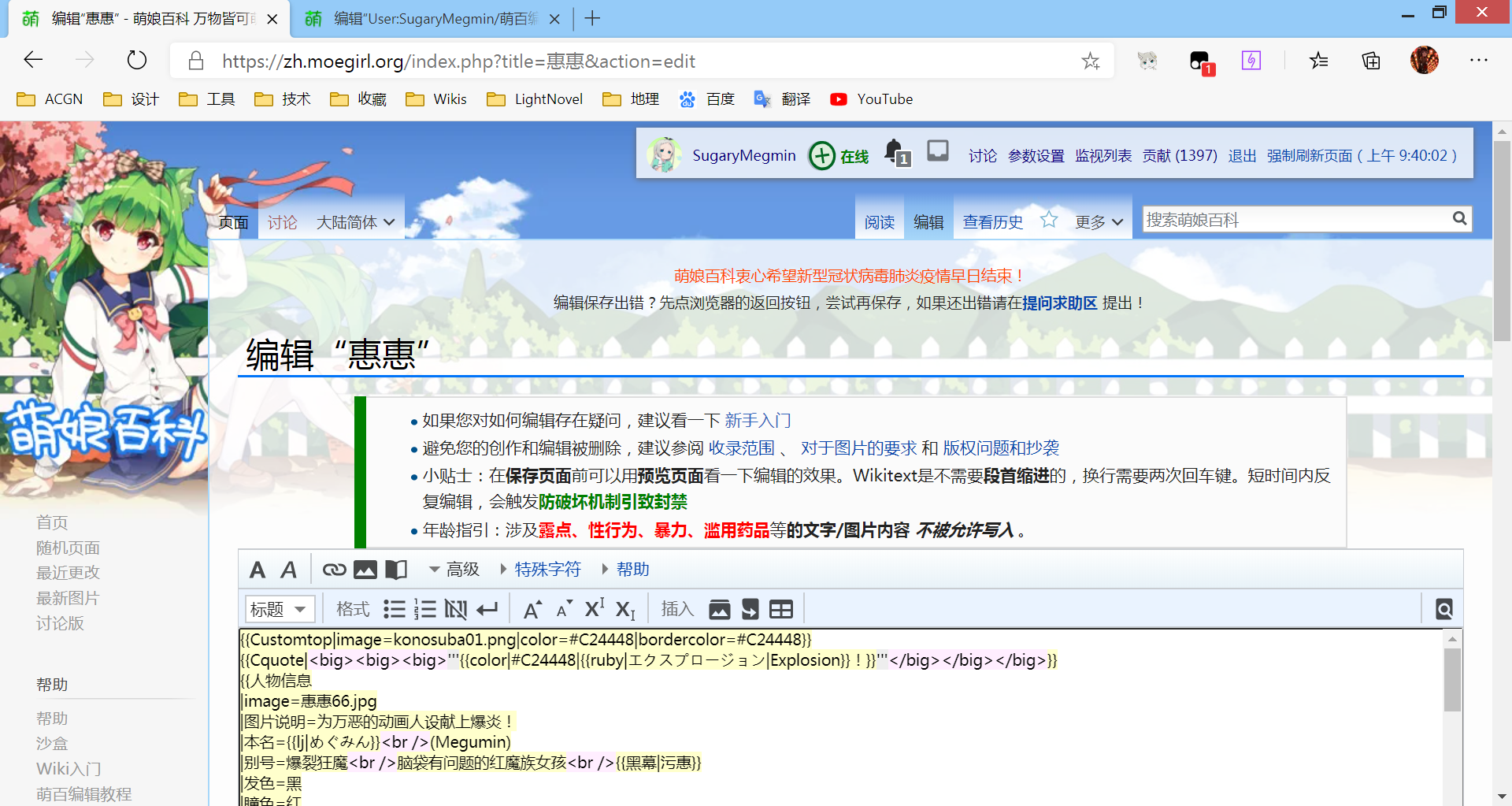Image resolution: width=1512 pixels, height=806 pixels.
Task: Click the italic text icon
Action: [x=289, y=570]
